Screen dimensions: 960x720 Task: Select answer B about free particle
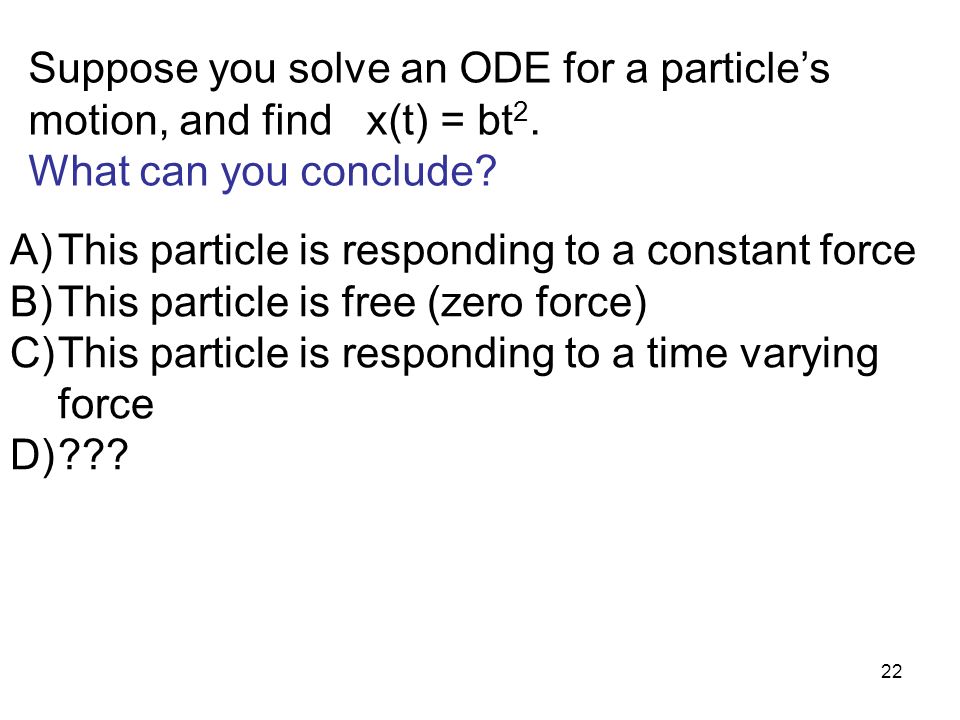[x=328, y=302]
